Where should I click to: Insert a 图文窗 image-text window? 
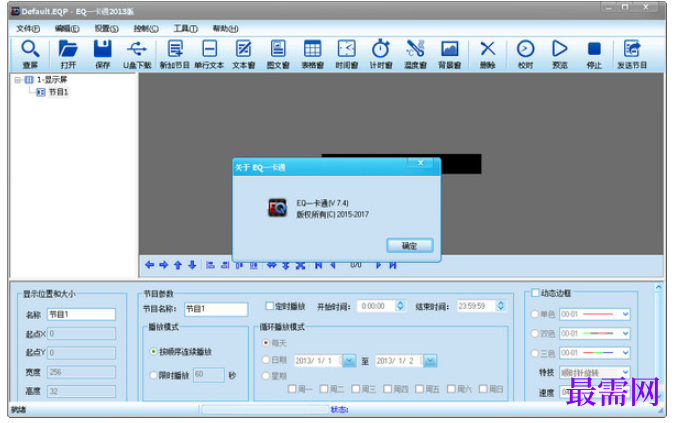(x=278, y=49)
